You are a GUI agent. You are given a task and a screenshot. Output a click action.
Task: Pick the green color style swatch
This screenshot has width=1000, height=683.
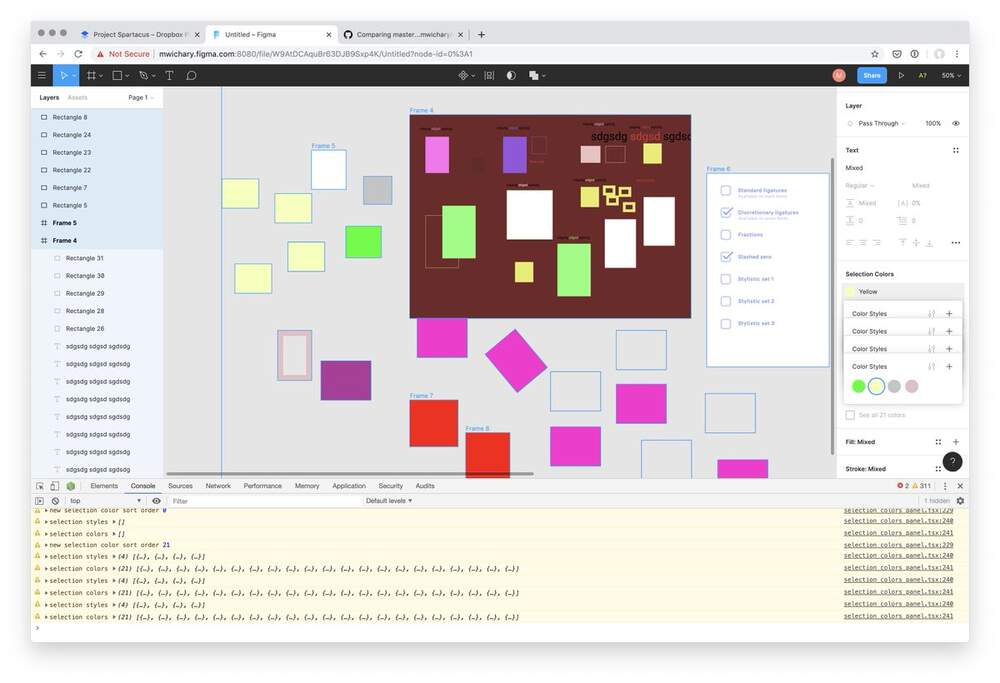click(x=858, y=386)
